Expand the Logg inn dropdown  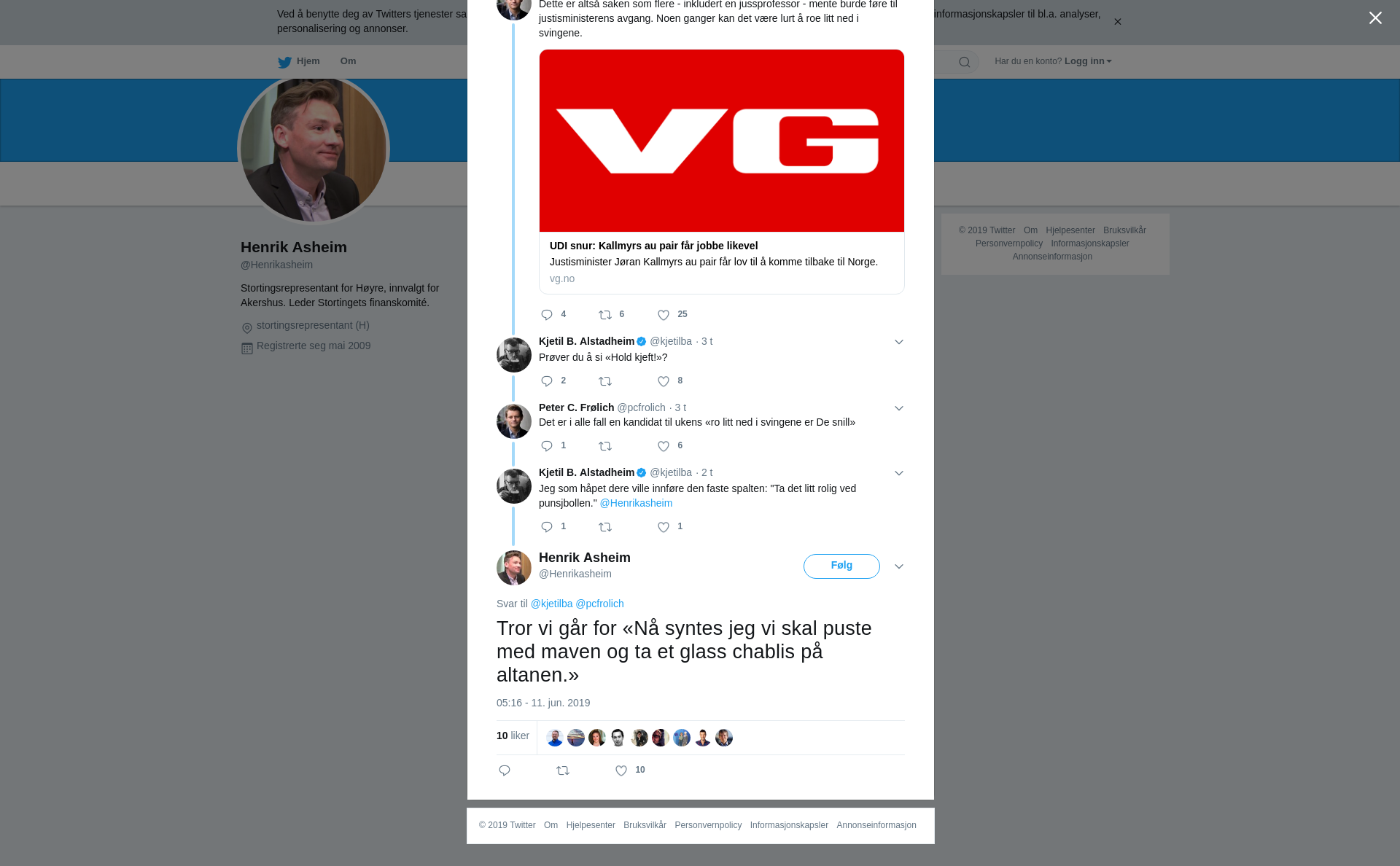click(x=1087, y=61)
